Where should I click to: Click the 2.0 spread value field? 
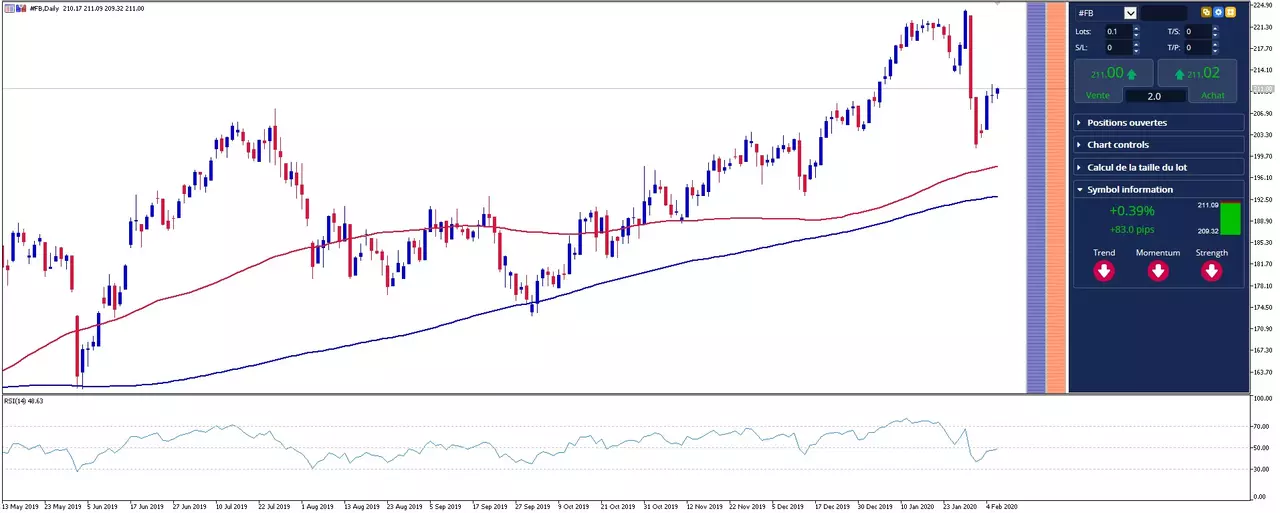pos(1155,96)
